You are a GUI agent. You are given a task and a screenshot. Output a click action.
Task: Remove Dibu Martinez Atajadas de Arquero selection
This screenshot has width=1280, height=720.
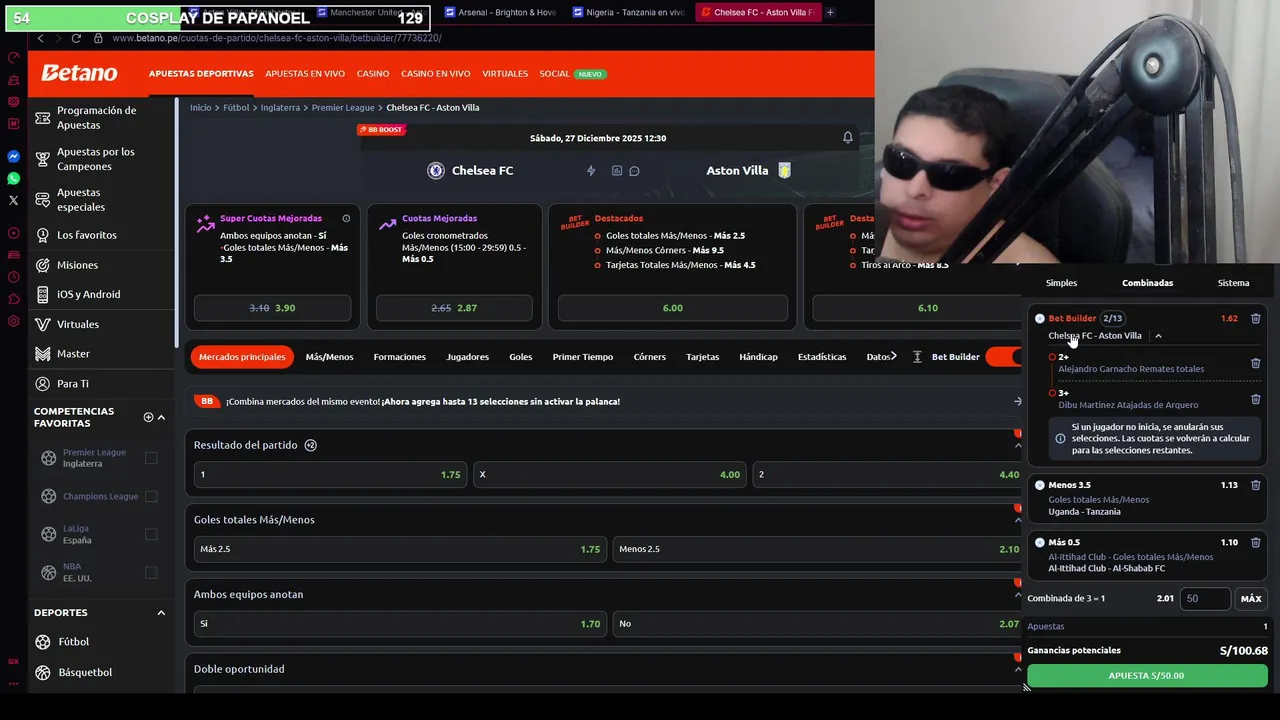(1256, 399)
